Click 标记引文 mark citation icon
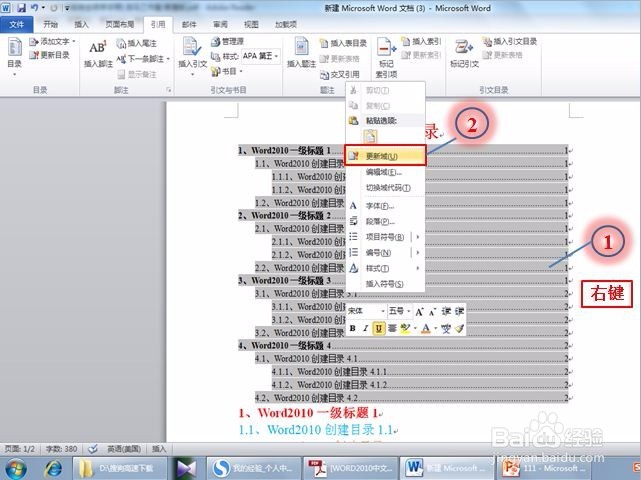 pyautogui.click(x=464, y=47)
